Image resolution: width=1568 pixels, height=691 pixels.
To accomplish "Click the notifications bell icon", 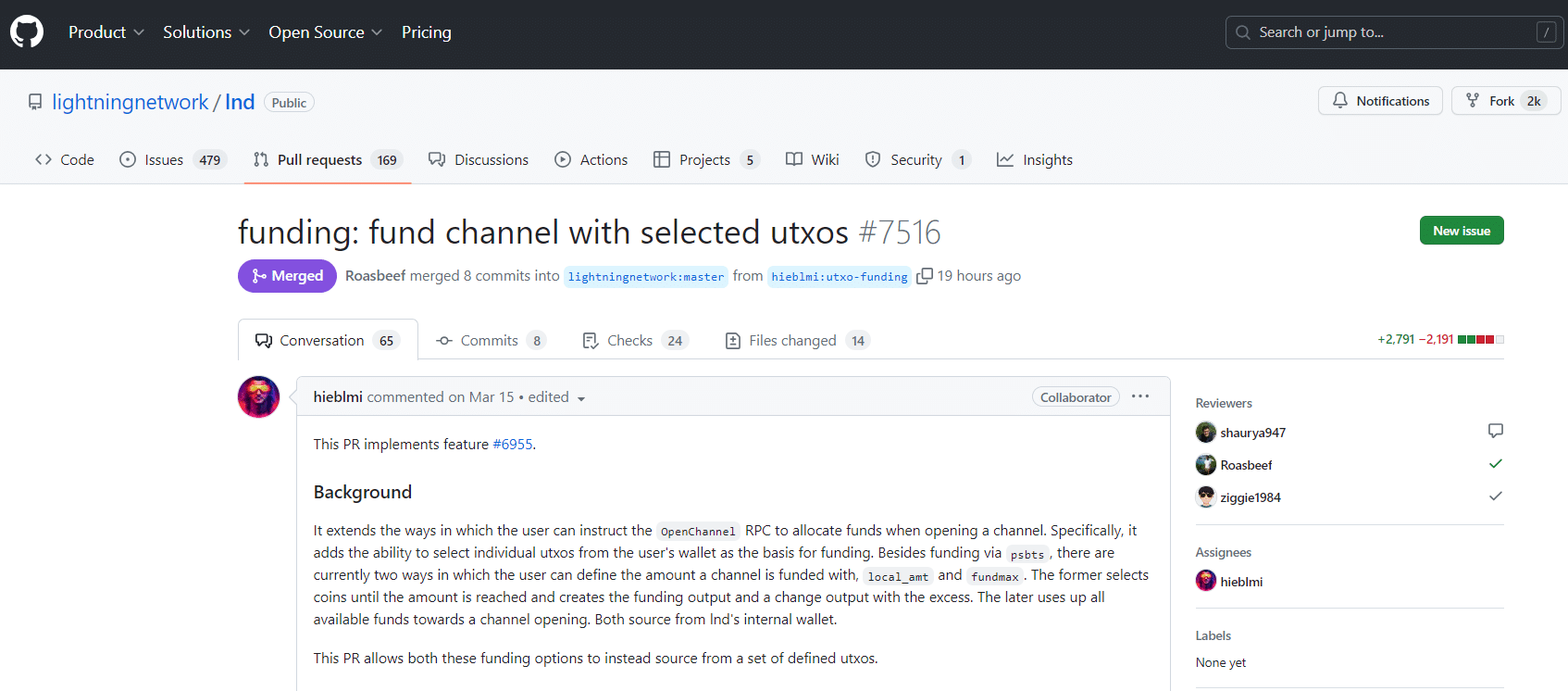I will click(1339, 100).
